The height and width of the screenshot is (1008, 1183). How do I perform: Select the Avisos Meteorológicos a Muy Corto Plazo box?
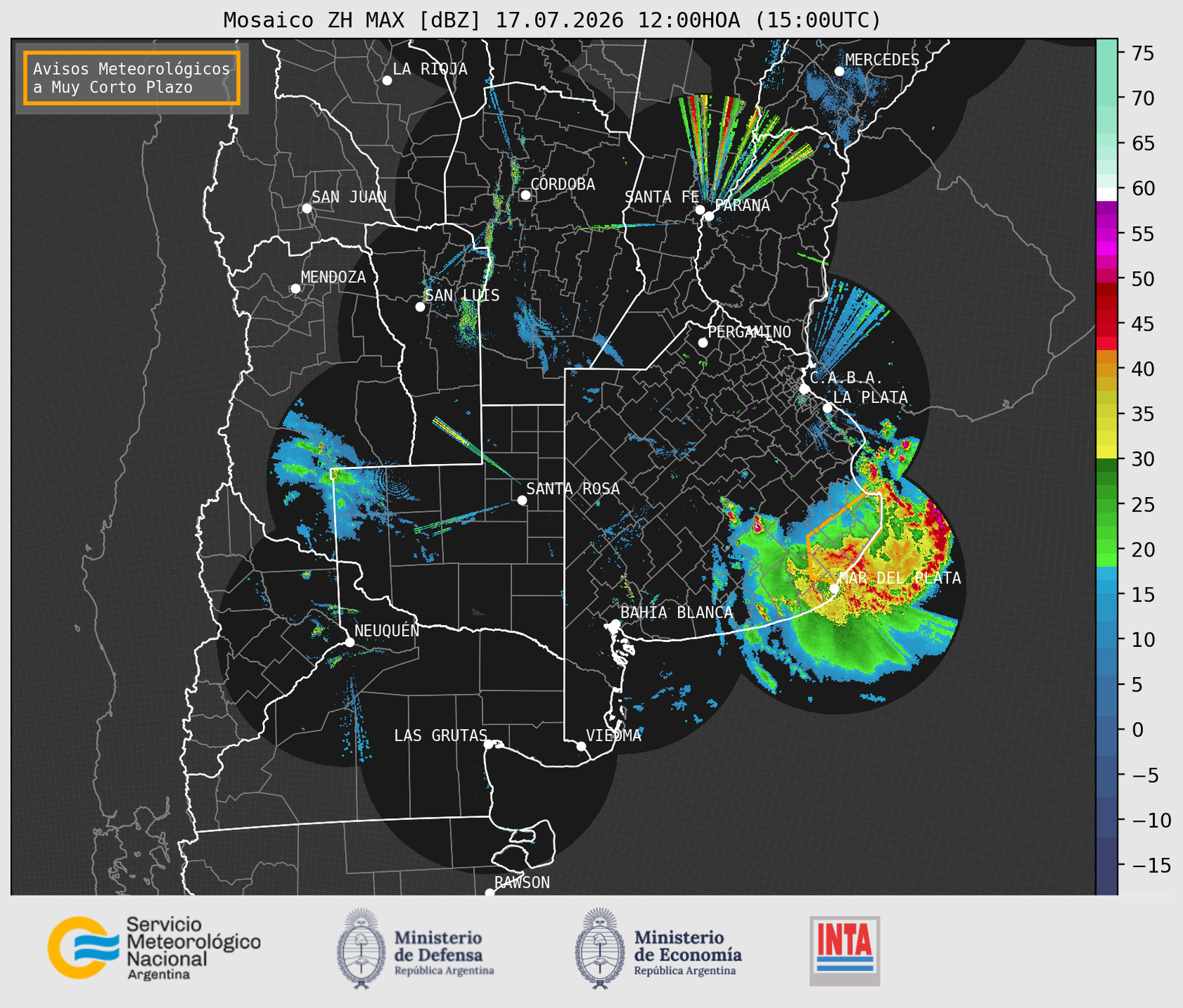(x=132, y=78)
